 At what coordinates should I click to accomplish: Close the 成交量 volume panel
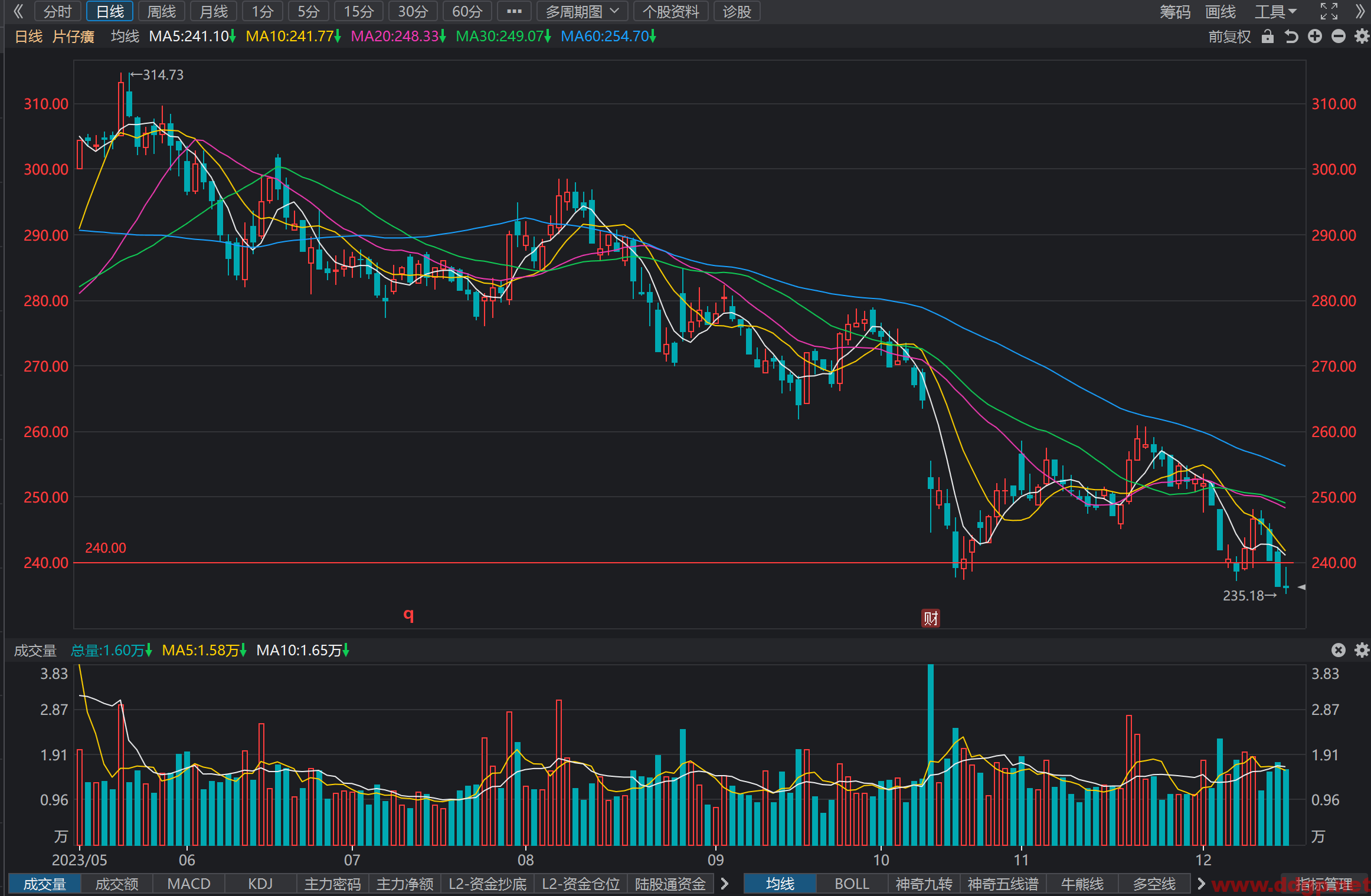click(x=1339, y=650)
